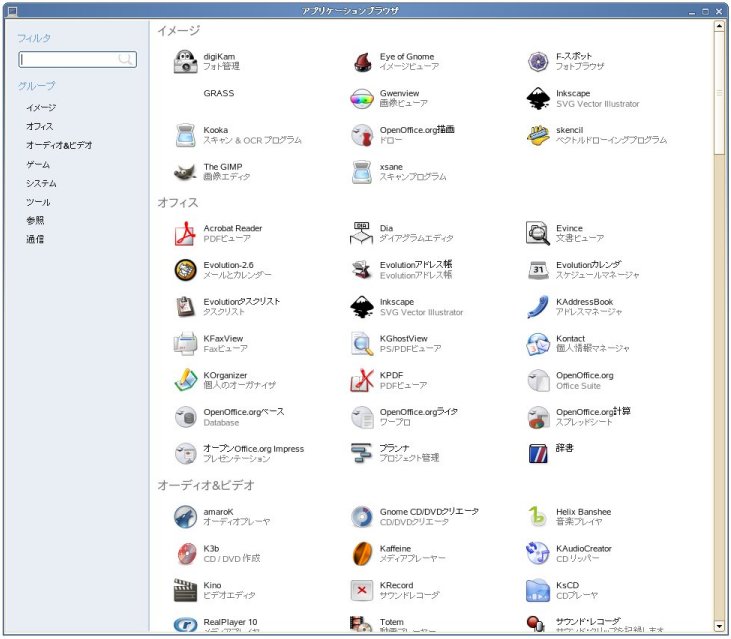731x639 pixels.
Task: Launch the Gnome CD/DVDクリエータ icon
Action: click(362, 517)
